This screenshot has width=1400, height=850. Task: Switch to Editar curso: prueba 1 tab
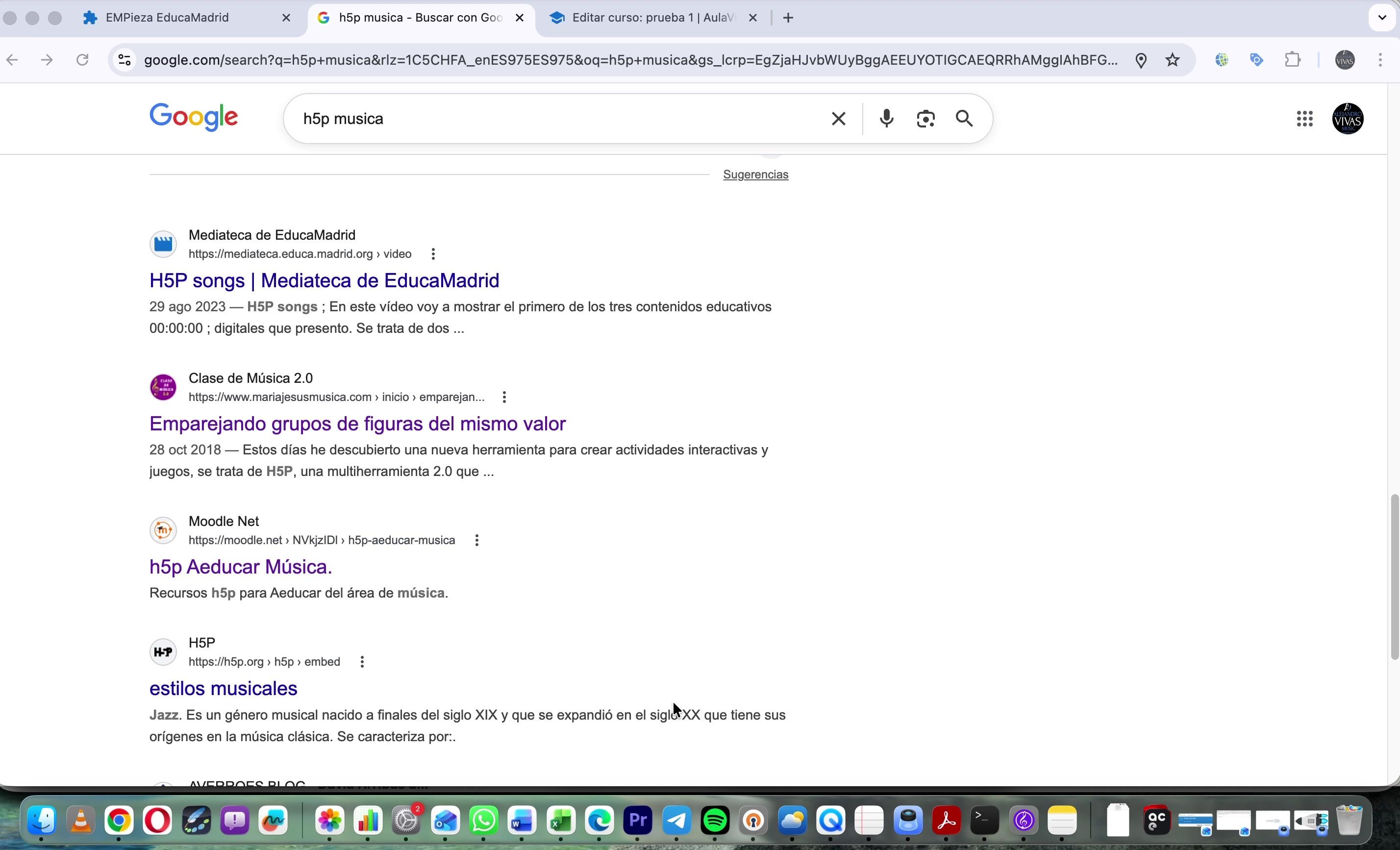(x=653, y=18)
